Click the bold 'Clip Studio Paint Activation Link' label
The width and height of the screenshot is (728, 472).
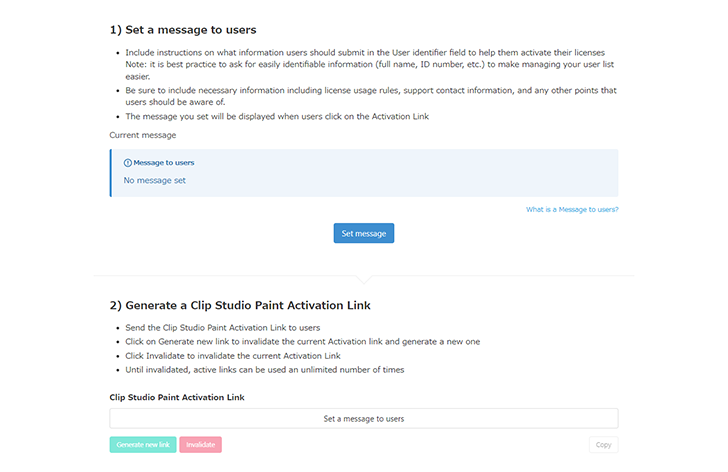point(177,397)
